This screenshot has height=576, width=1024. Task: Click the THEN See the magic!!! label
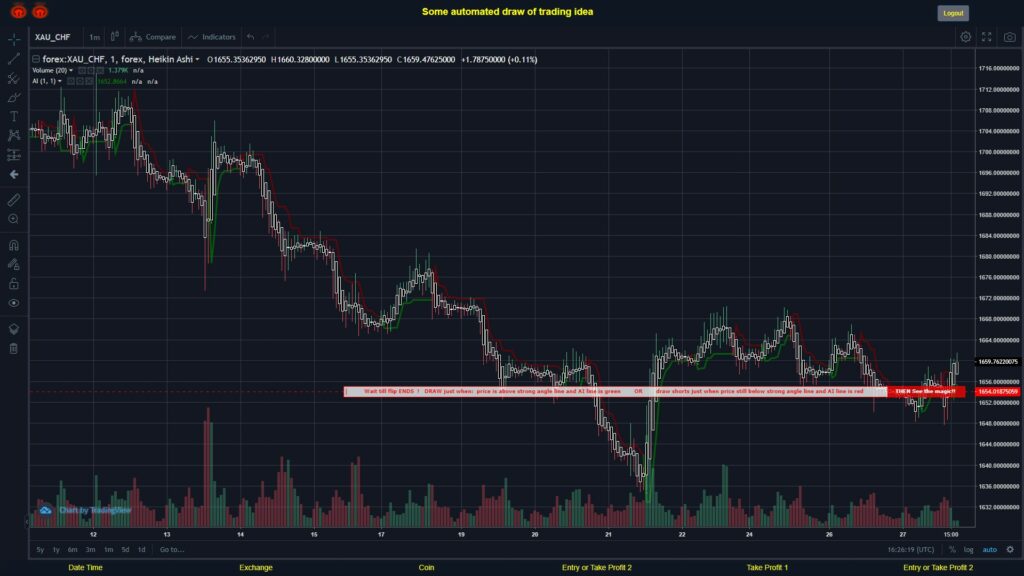pyautogui.click(x=925, y=391)
